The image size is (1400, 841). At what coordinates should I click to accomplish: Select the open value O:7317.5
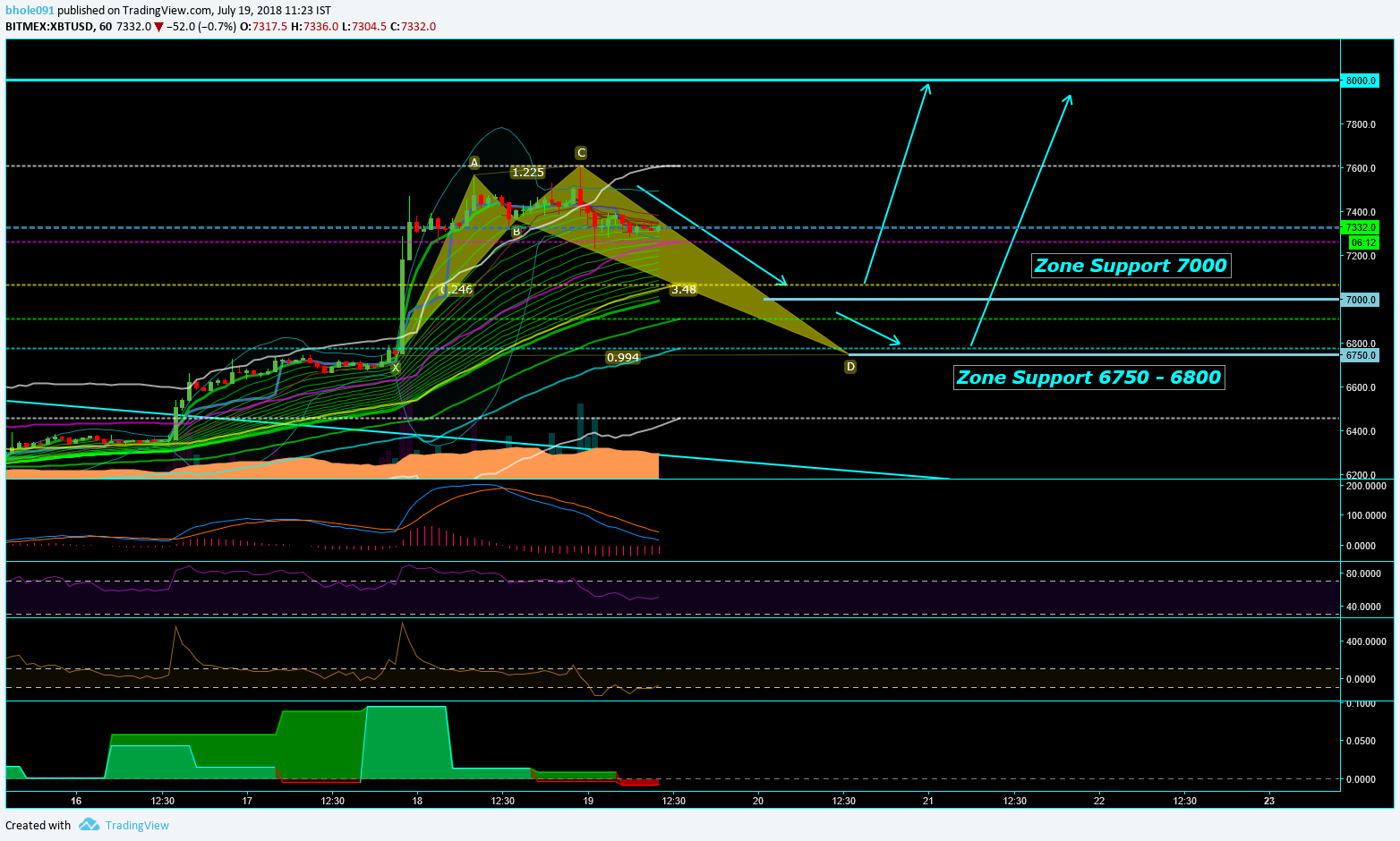263,27
